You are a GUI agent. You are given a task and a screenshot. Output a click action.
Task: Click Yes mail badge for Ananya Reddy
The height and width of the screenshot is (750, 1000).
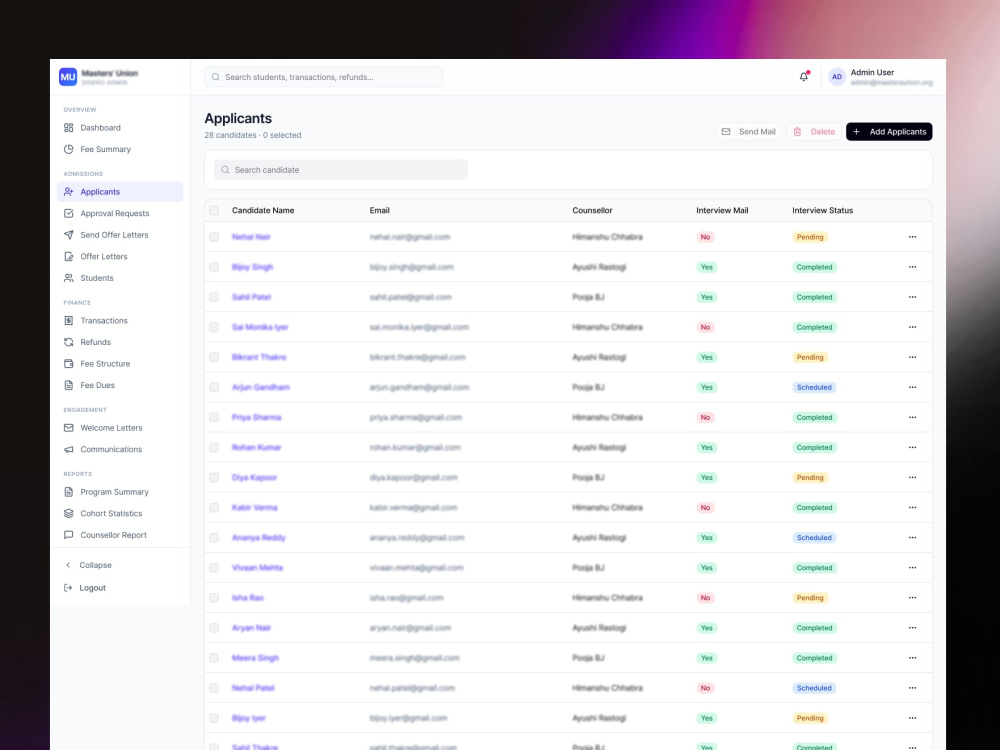tap(707, 538)
